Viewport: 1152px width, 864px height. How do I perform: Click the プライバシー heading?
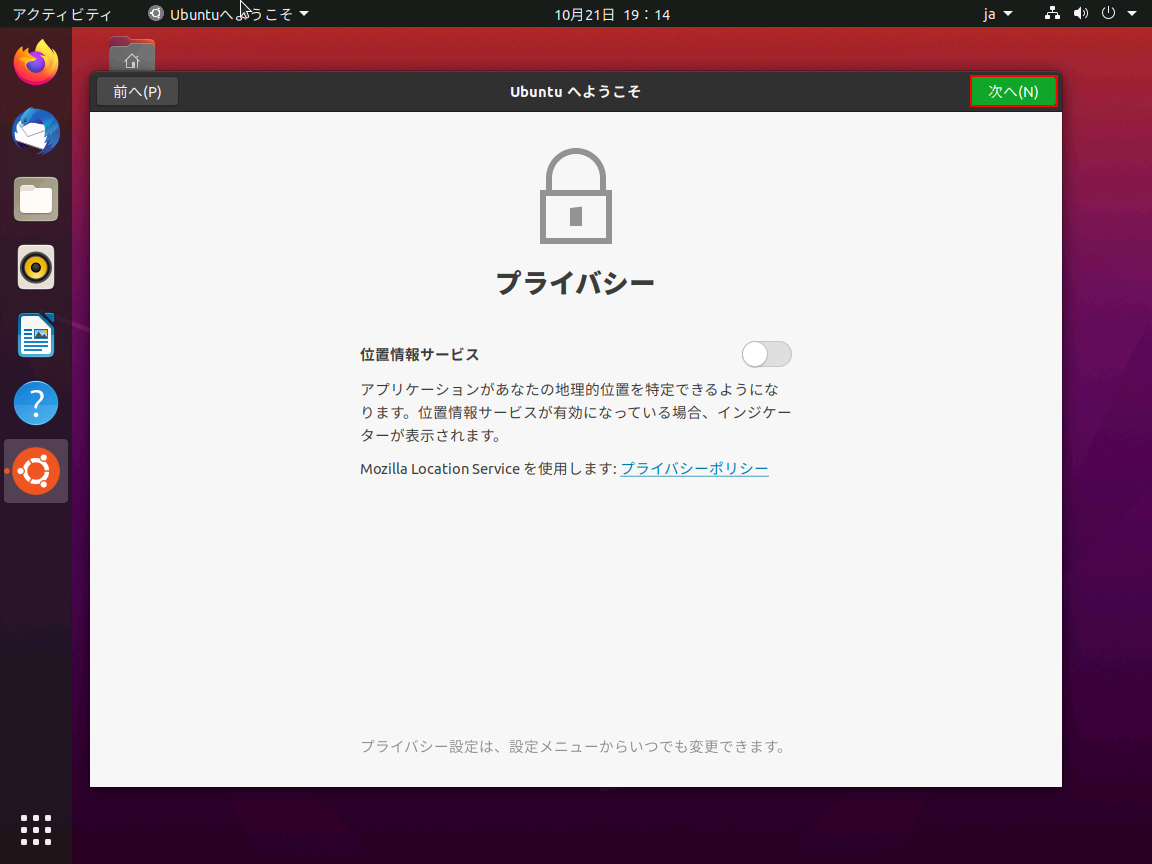point(575,283)
